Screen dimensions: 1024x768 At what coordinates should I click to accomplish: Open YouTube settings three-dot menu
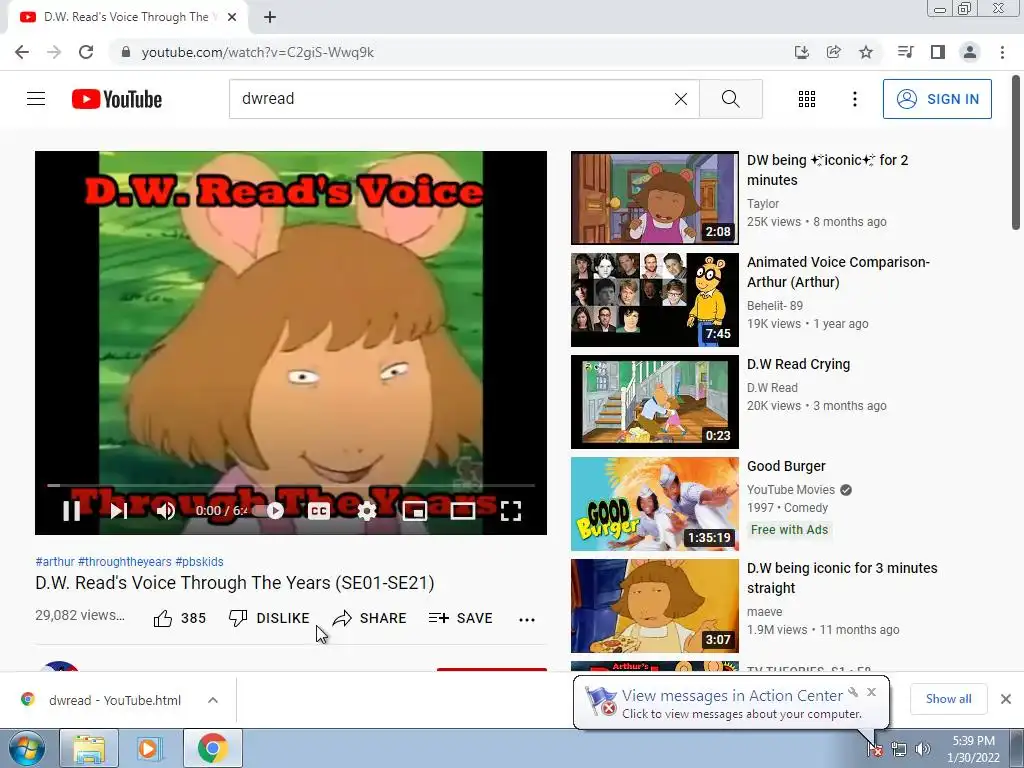point(855,99)
